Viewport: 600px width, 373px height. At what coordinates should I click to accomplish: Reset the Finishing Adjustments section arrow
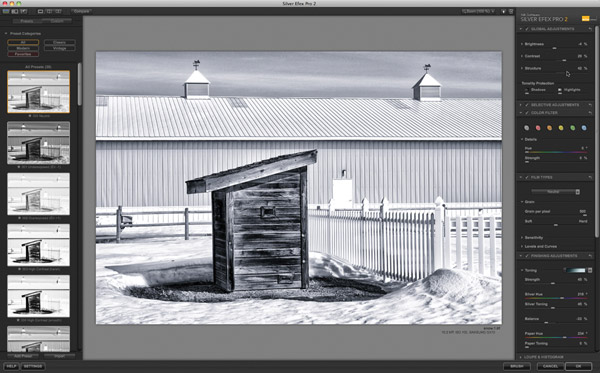(590, 256)
